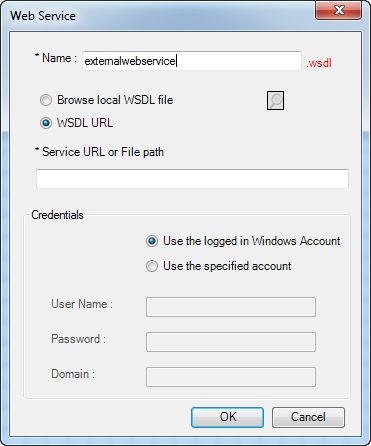Click the Name label text

pos(56,58)
